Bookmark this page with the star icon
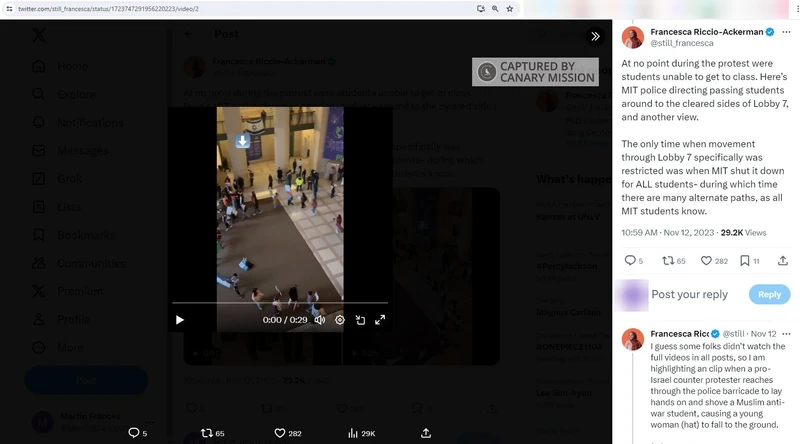The image size is (800, 444). click(x=510, y=8)
